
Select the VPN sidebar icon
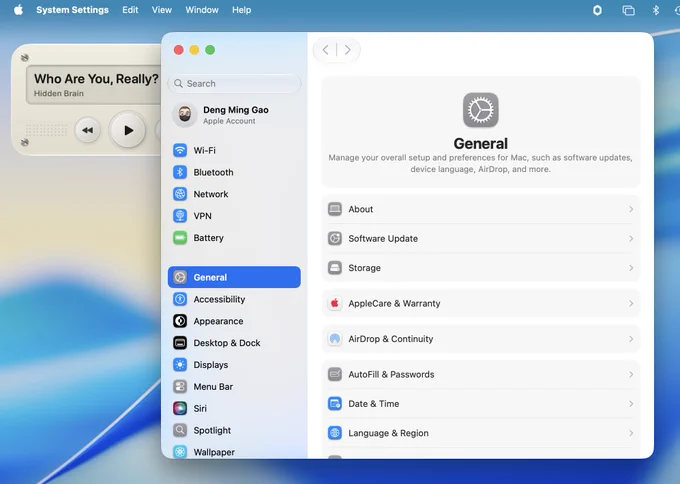[x=180, y=216]
